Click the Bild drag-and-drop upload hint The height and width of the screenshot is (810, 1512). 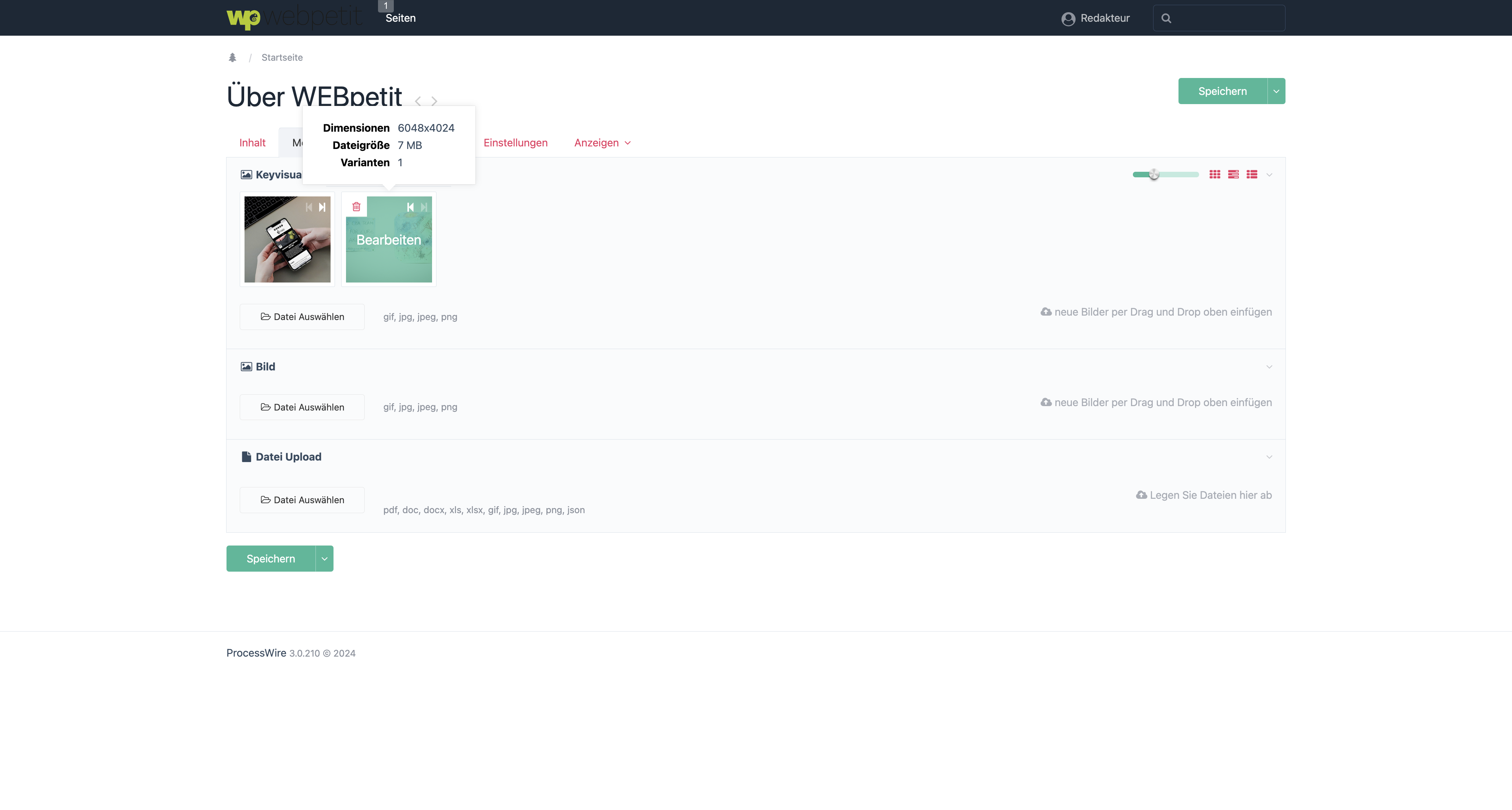[x=1156, y=402]
